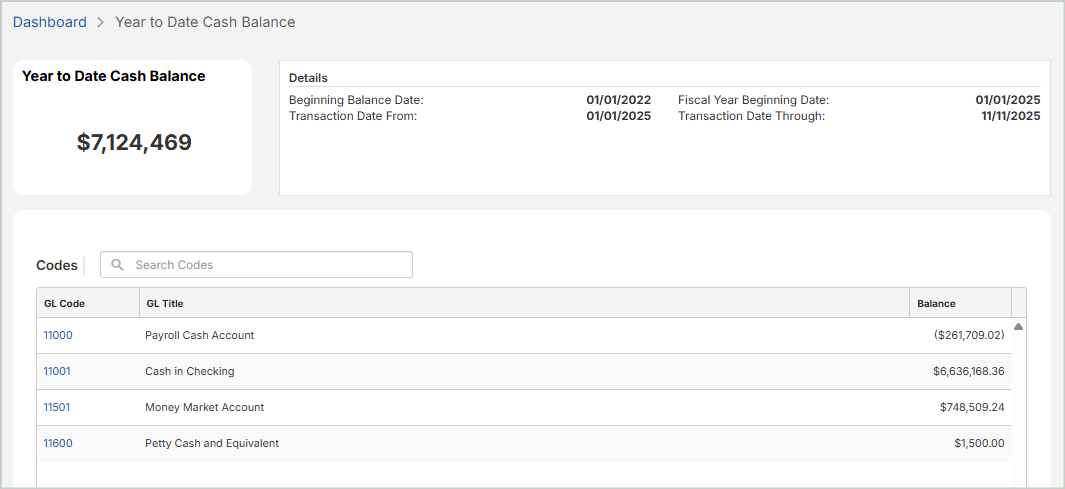Click the $6,636,168.36 balance cell
Image resolution: width=1065 pixels, height=489 pixels.
click(x=968, y=371)
